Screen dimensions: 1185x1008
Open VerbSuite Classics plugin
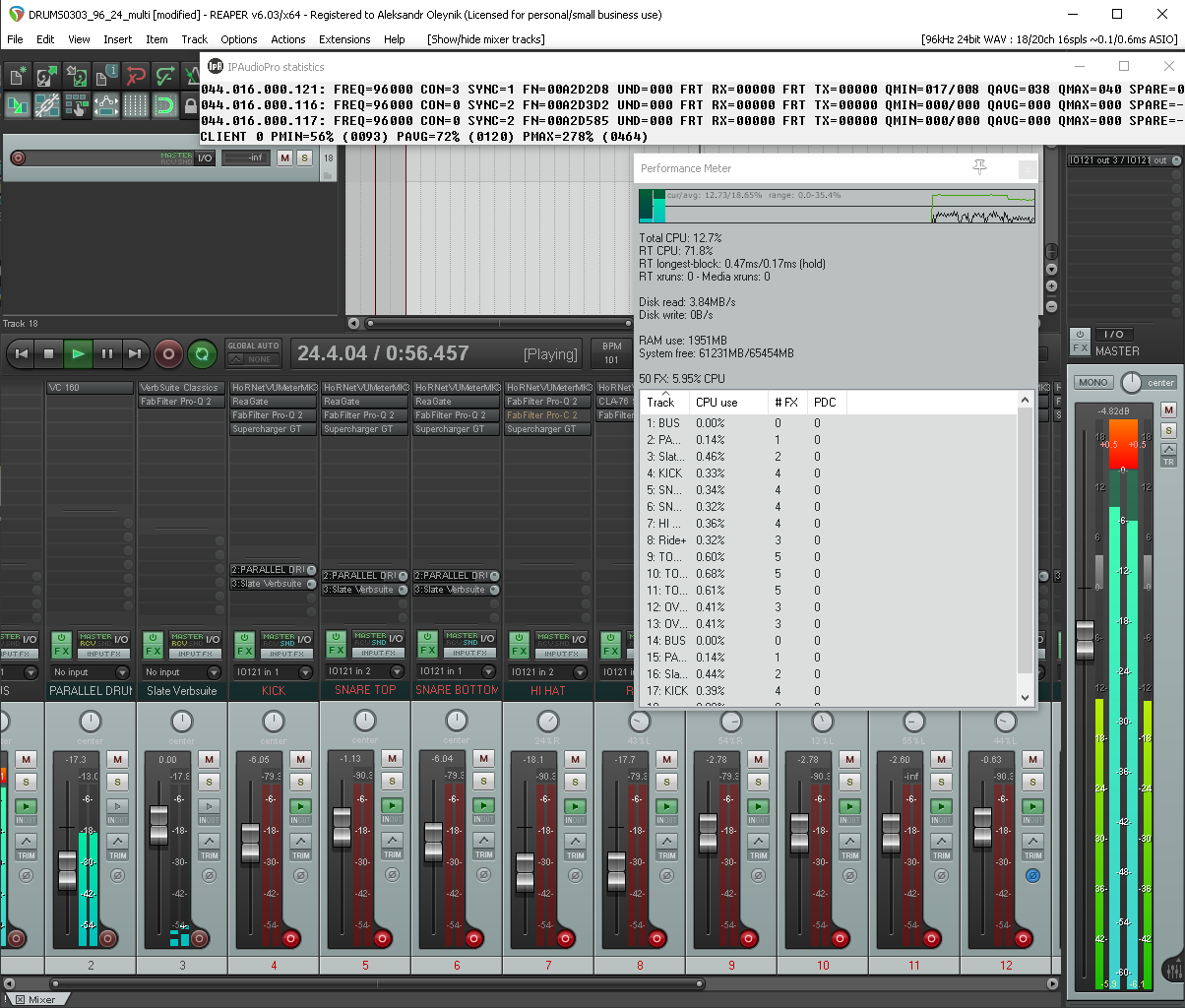tap(181, 388)
